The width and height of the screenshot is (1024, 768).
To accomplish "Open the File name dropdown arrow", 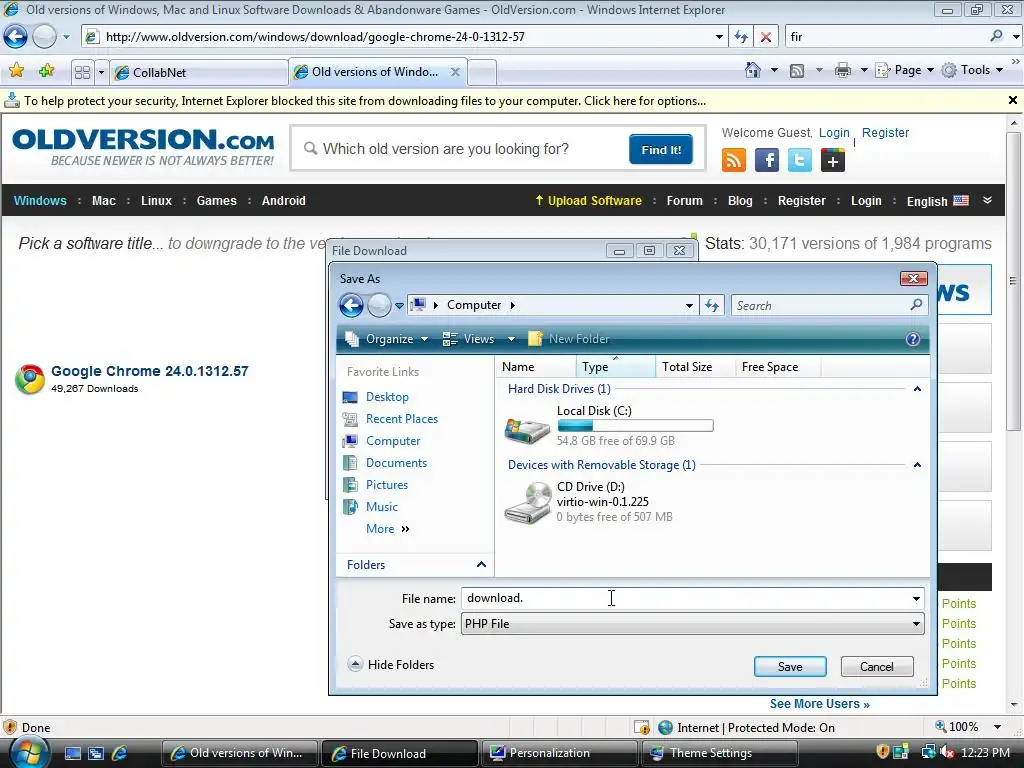I will pyautogui.click(x=916, y=598).
